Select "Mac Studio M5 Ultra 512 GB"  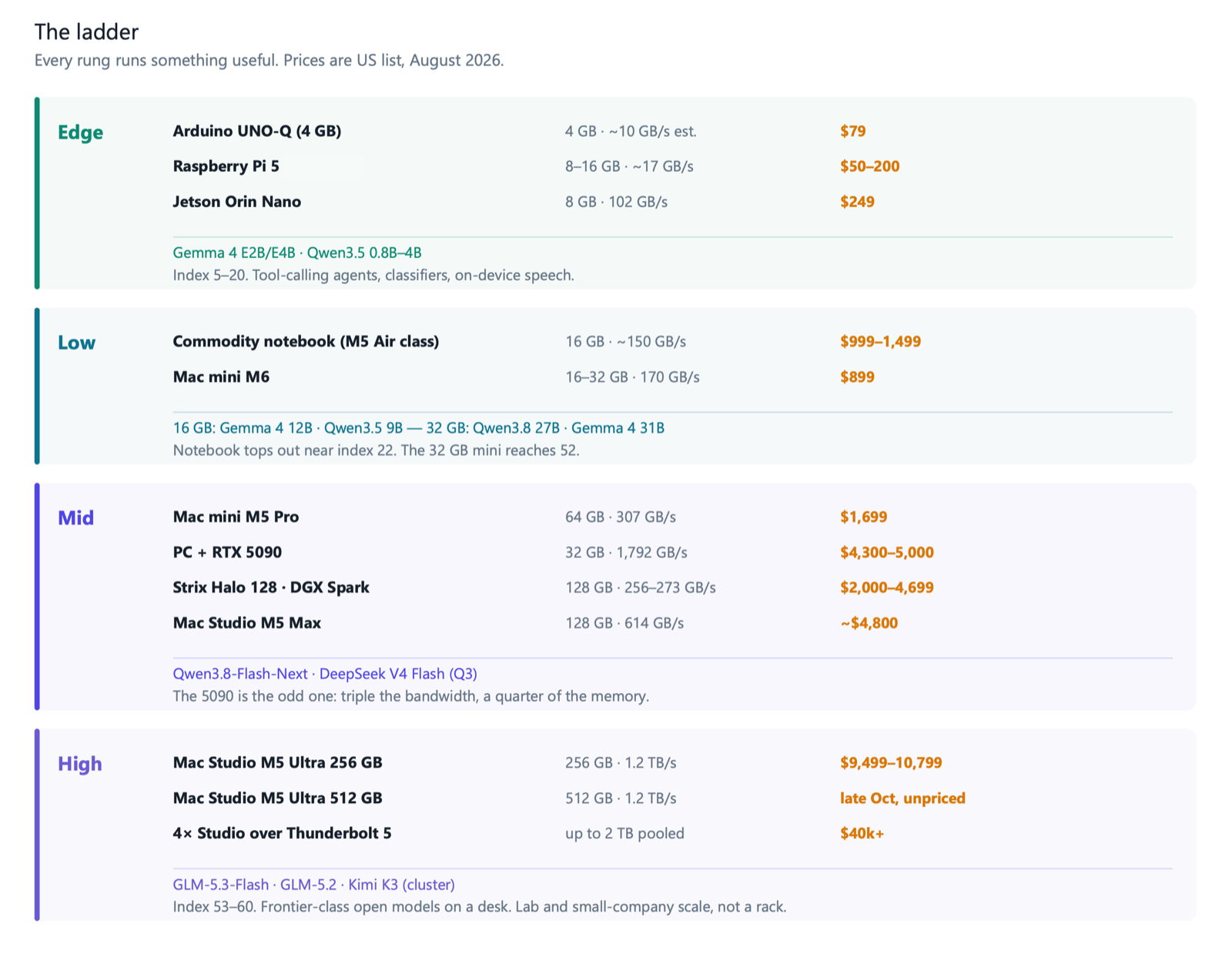pyautogui.click(x=278, y=798)
